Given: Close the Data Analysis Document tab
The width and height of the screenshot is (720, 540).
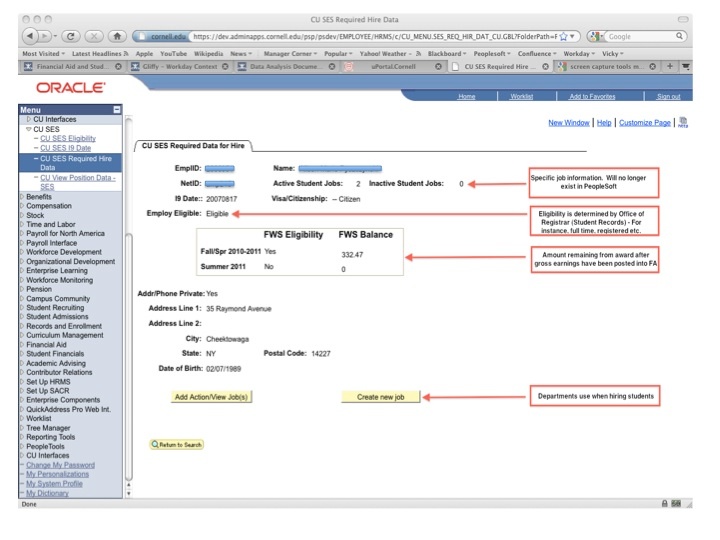Looking at the screenshot, I should 332,67.
